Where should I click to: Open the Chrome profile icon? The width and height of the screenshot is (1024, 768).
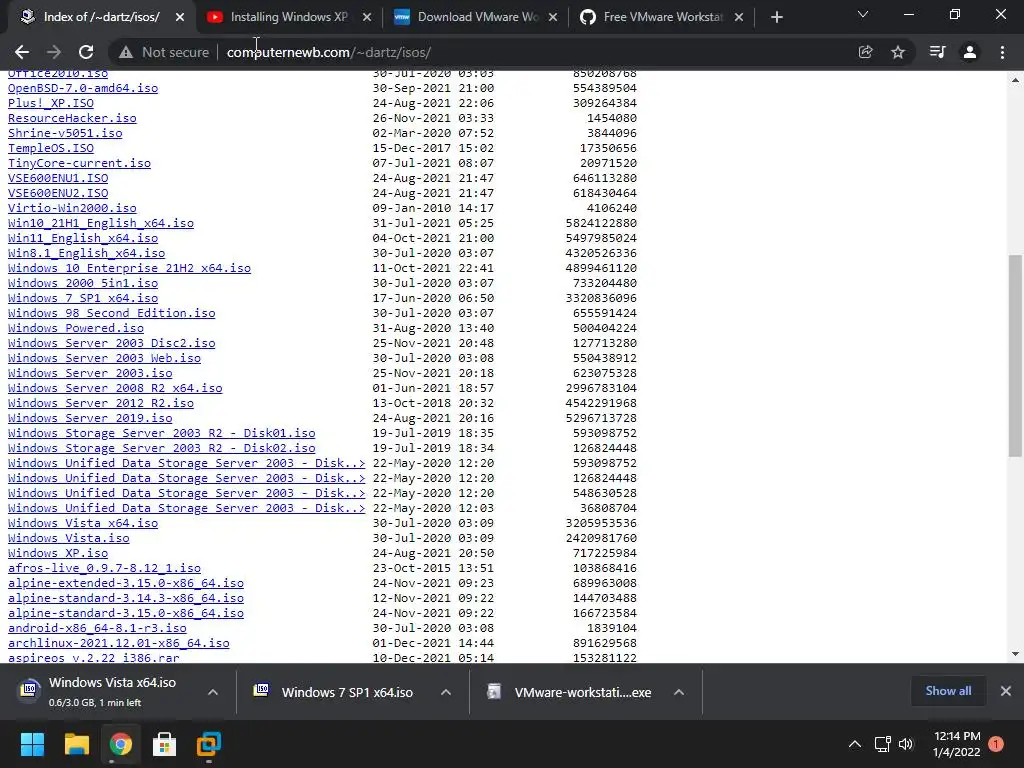point(970,52)
